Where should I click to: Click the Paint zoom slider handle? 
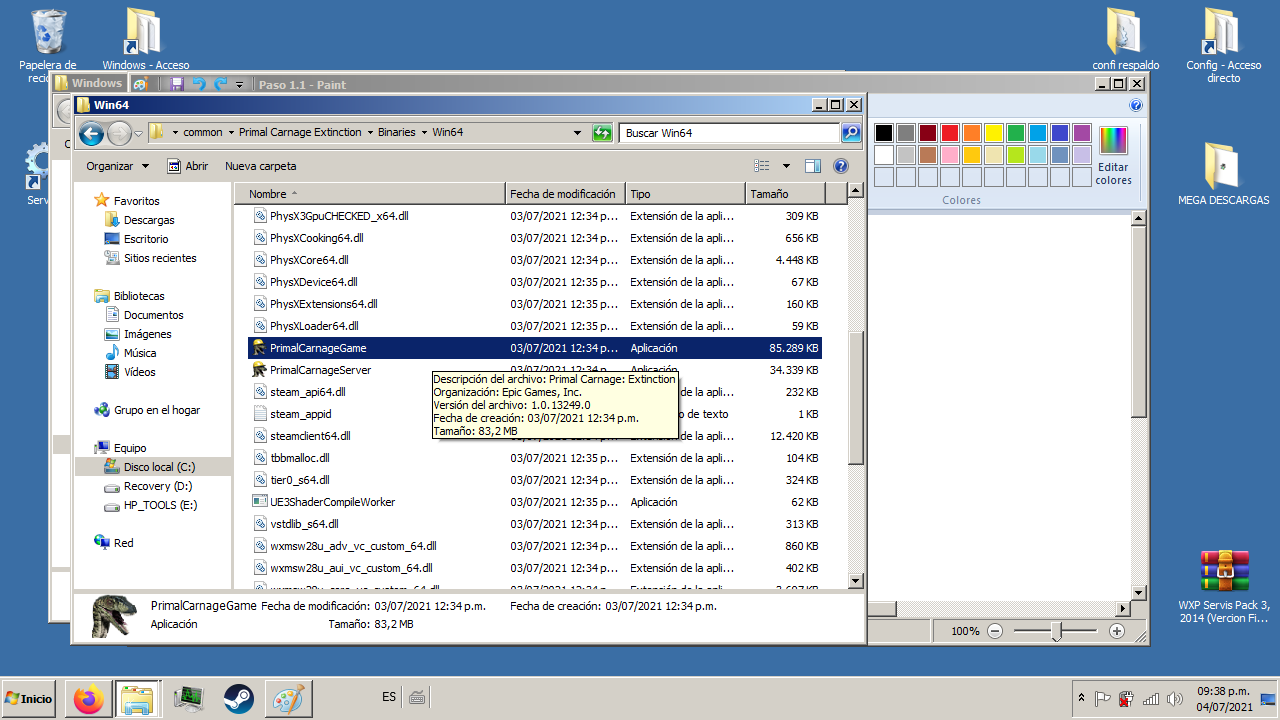pyautogui.click(x=1056, y=631)
